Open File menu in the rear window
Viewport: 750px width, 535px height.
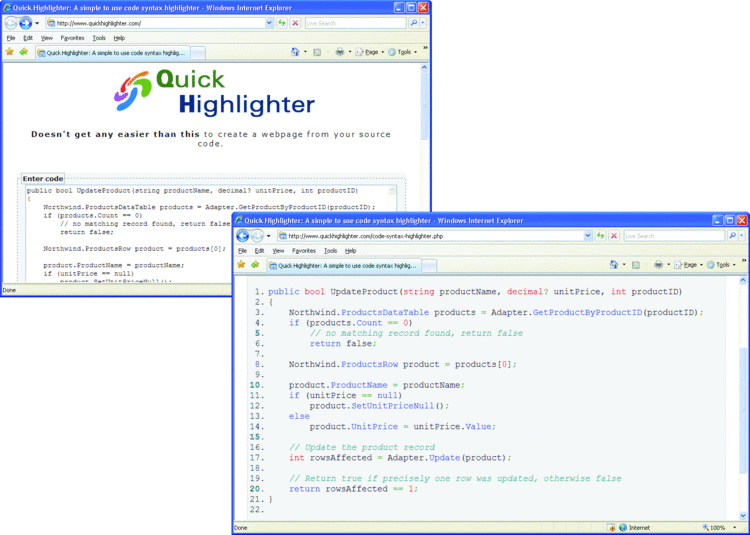tap(11, 38)
